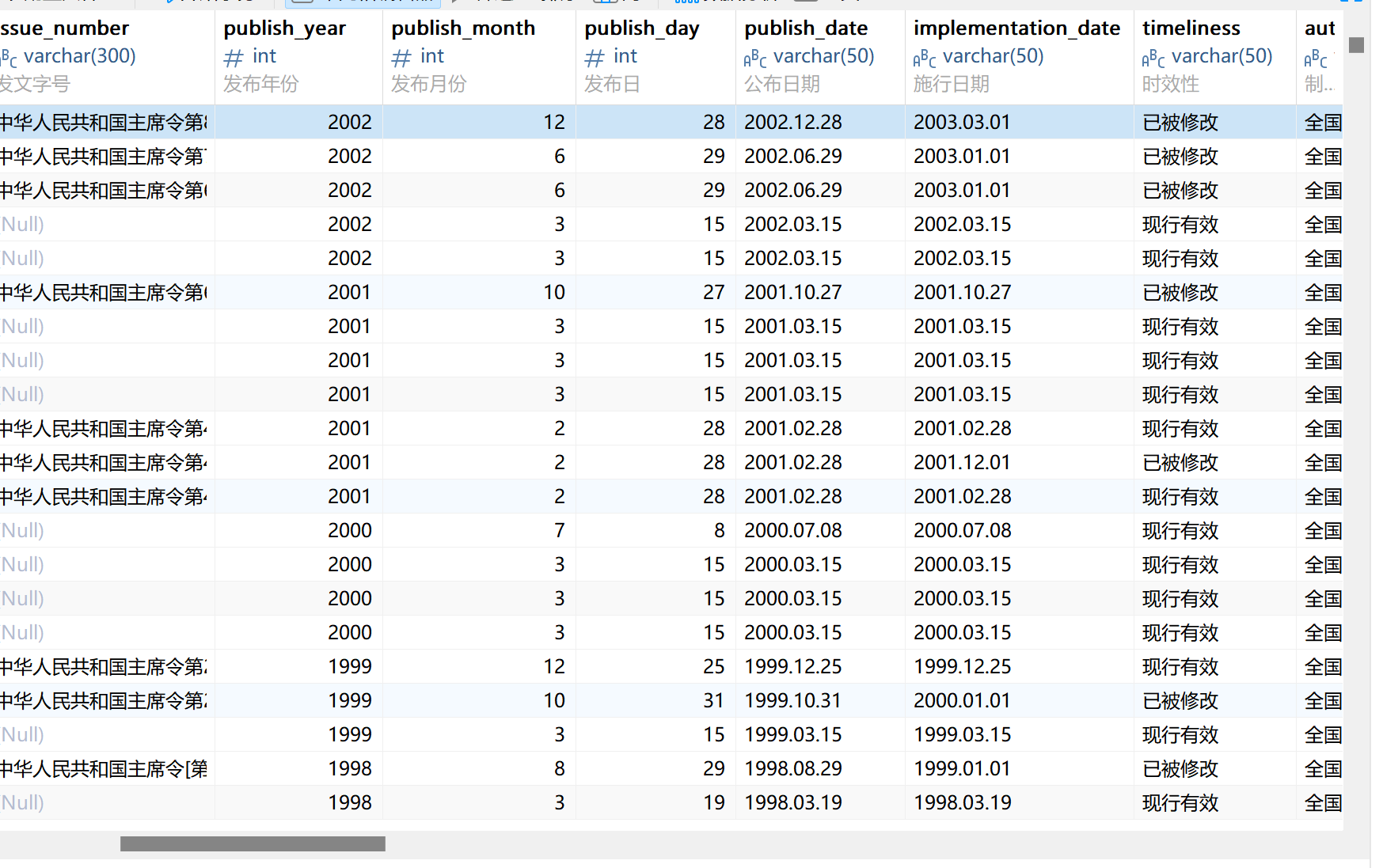
Task: Click the varchar type icon under publish_date
Action: tap(755, 58)
